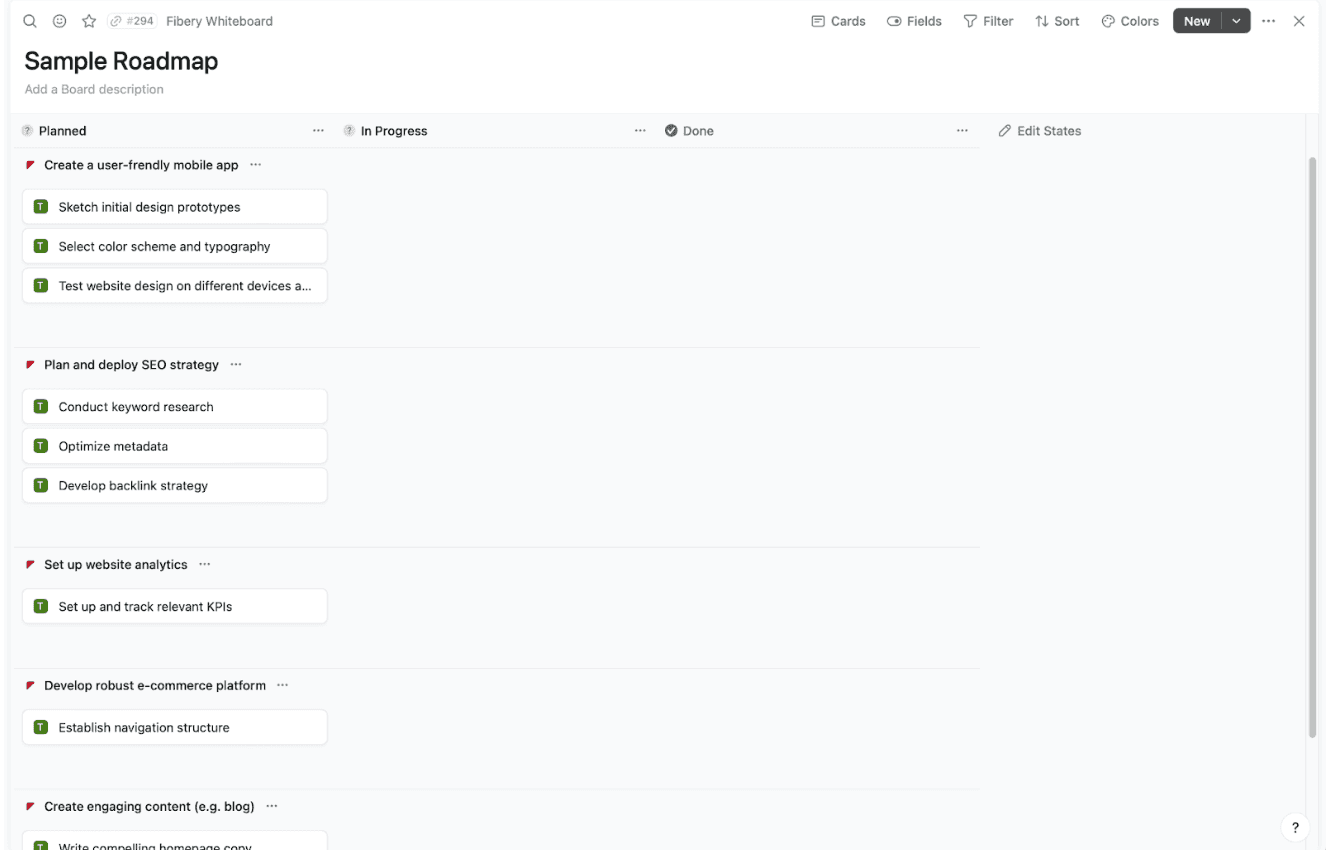Click the T icon on Conduct keyword research card
The height and width of the screenshot is (850, 1326).
[x=40, y=406]
